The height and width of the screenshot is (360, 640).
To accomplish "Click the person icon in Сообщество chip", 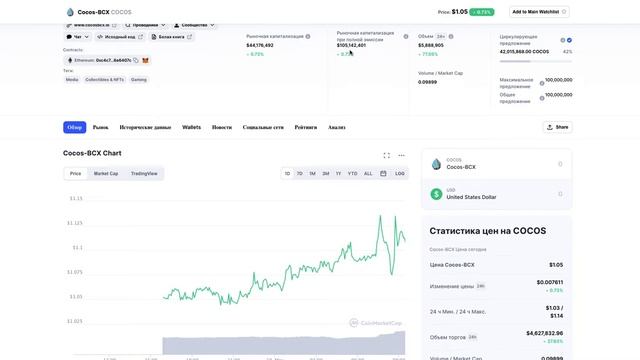I will coord(176,25).
